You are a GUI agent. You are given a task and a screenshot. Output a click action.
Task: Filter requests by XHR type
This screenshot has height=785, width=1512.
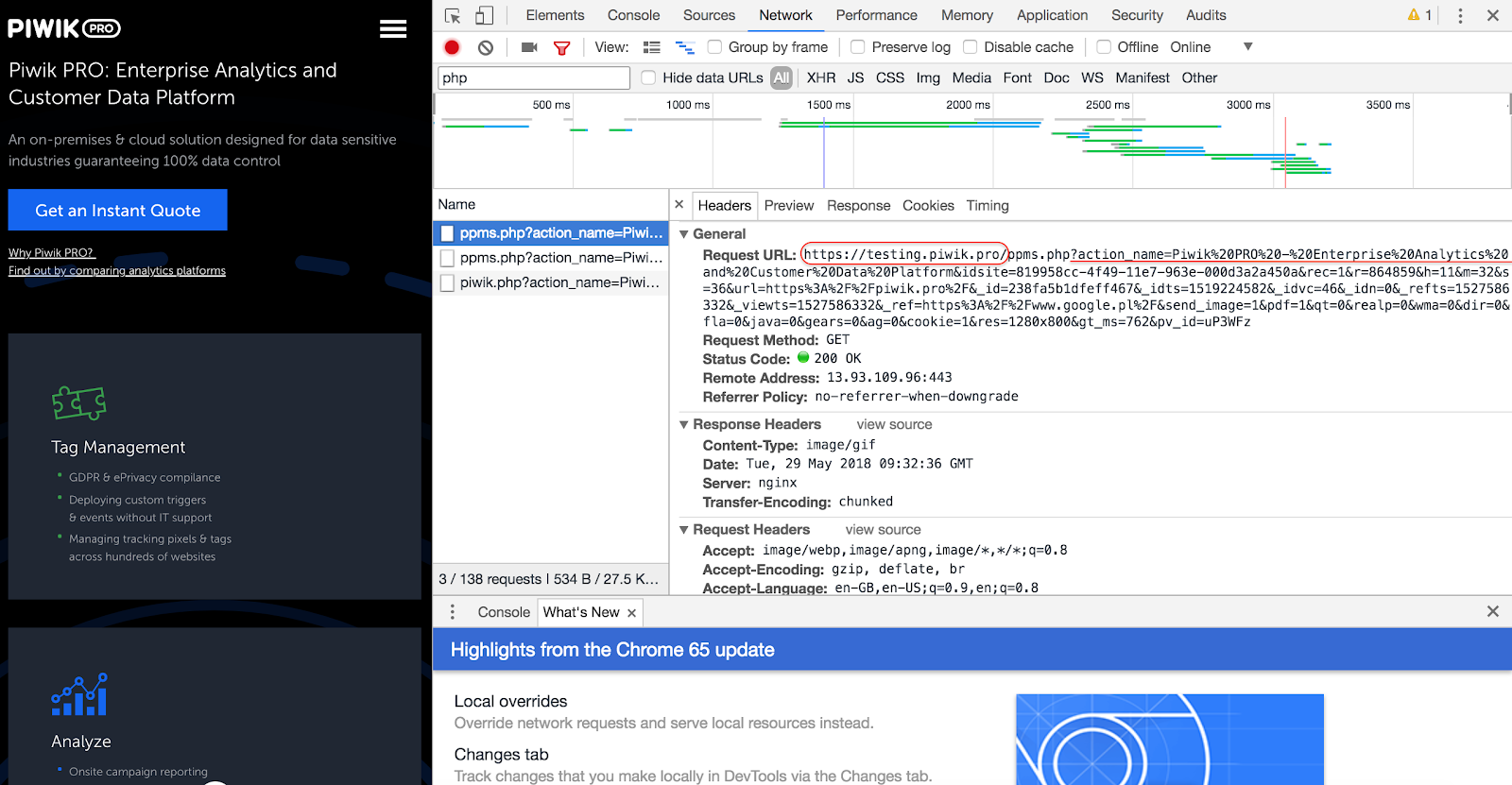click(821, 78)
